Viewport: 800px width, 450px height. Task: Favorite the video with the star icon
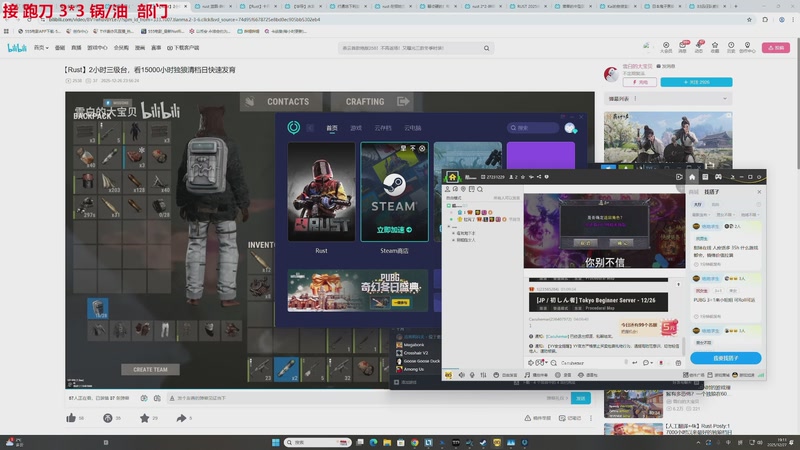[x=144, y=418]
